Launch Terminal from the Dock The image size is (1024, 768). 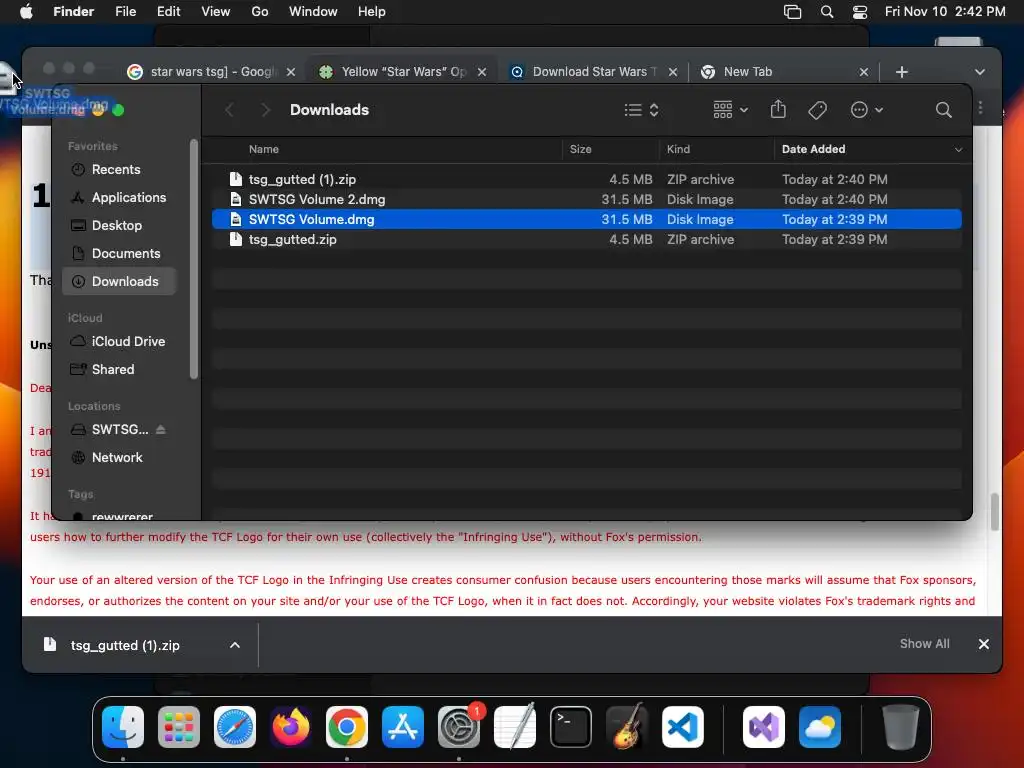571,727
